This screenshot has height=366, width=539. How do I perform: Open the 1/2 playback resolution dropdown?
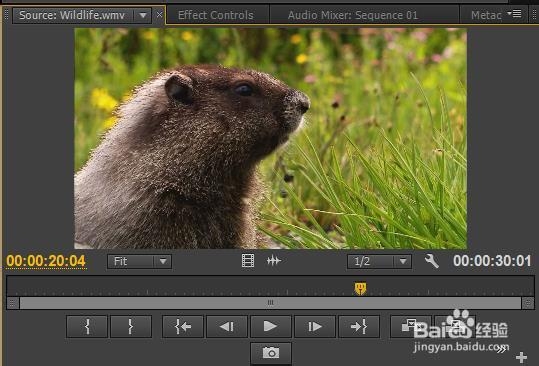[379, 262]
